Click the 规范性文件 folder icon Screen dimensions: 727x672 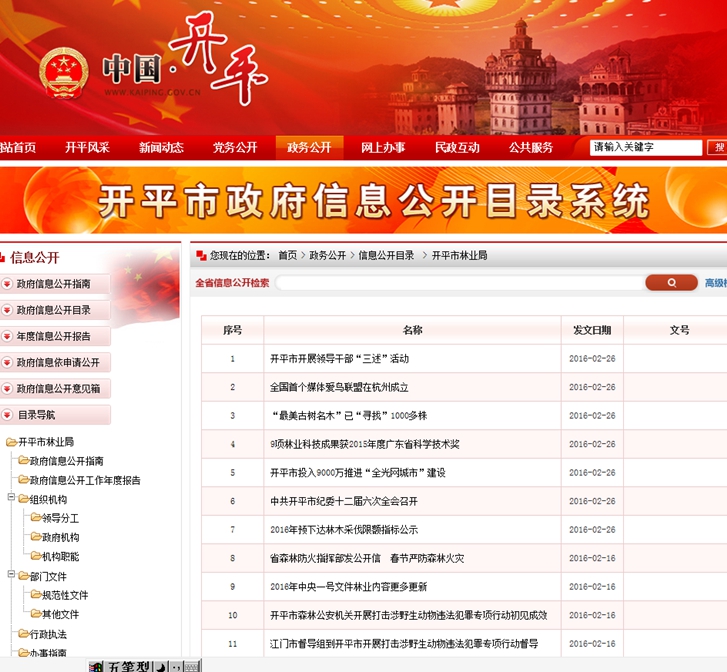[36, 595]
